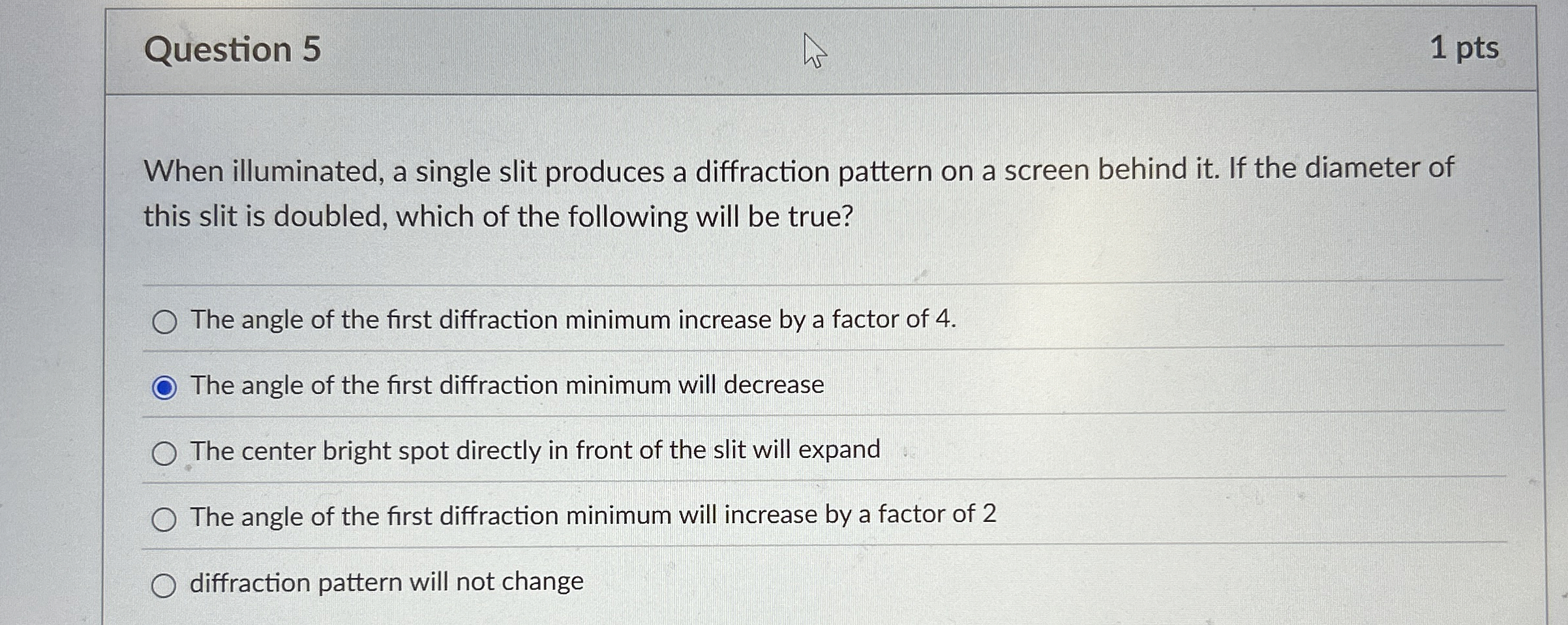
Task: Click the answer text 'increase by a factor of 4'
Action: pyautogui.click(x=571, y=320)
